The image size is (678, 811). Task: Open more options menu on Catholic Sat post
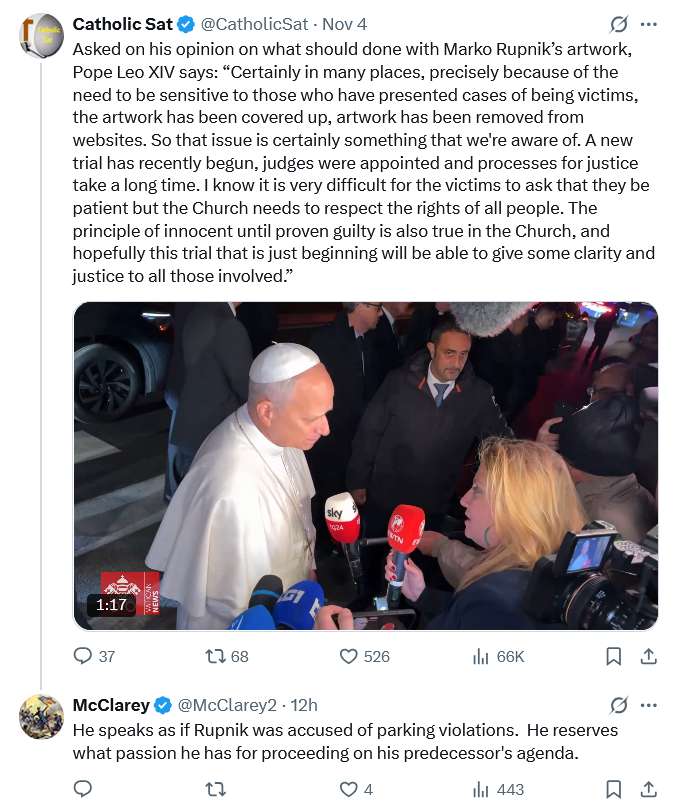pyautogui.click(x=648, y=24)
